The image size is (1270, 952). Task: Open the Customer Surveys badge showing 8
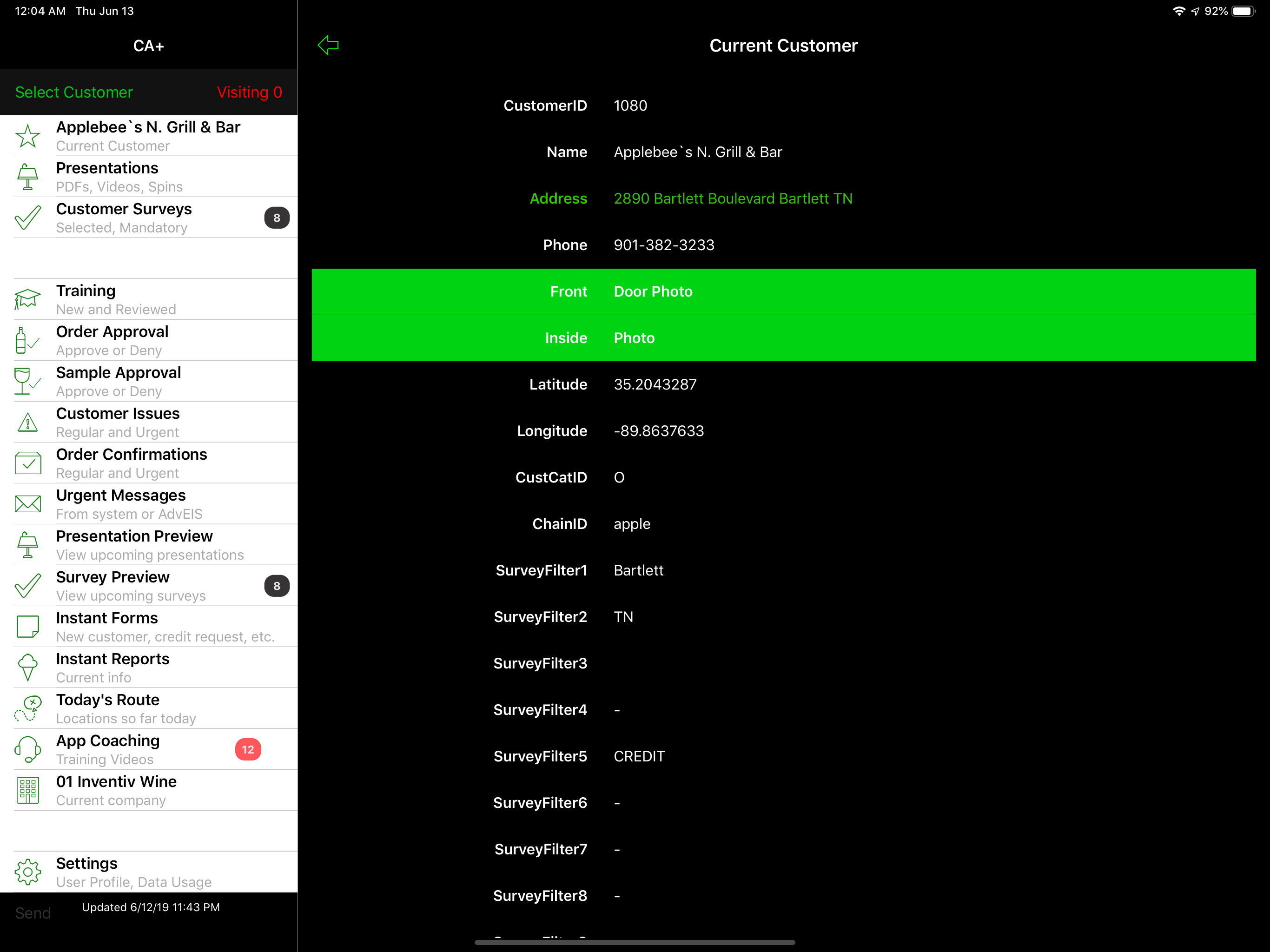(x=277, y=218)
